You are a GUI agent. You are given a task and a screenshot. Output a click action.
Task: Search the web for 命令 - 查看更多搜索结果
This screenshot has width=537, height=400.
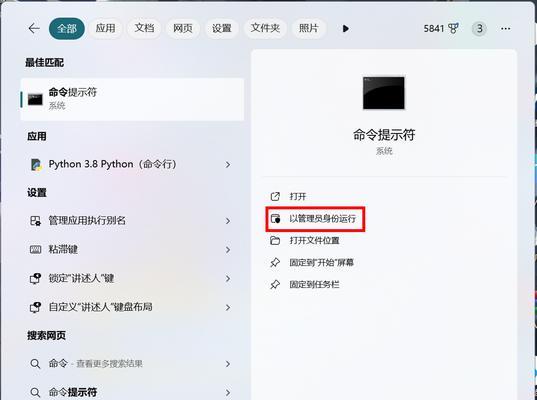133,363
